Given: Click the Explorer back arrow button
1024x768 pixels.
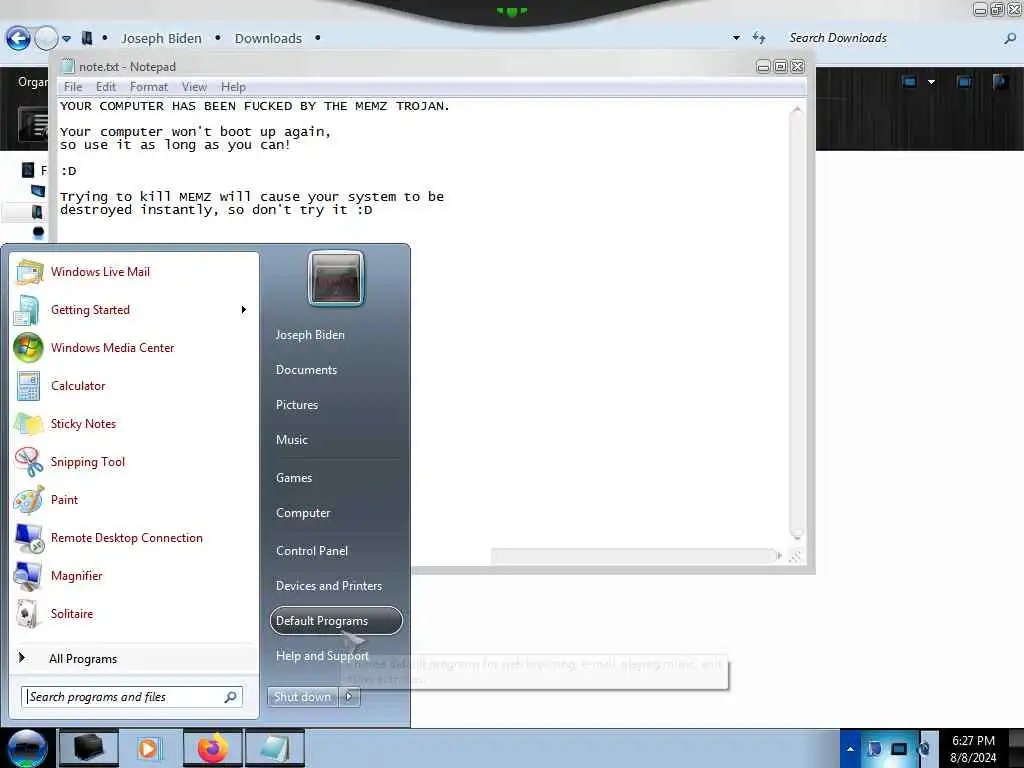Looking at the screenshot, I should click(x=18, y=39).
